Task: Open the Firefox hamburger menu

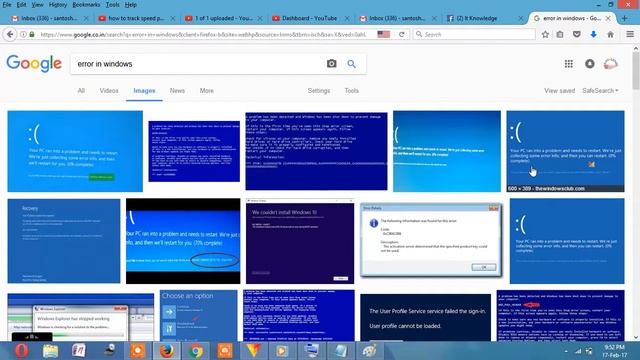Action: (630, 35)
